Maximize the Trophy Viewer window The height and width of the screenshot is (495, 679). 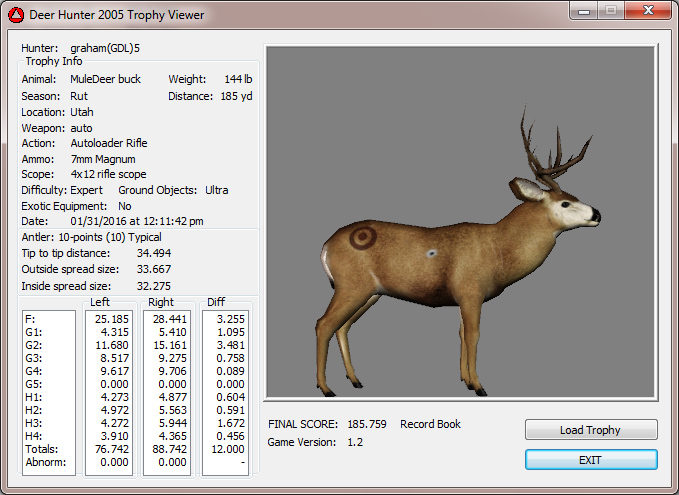pyautogui.click(x=610, y=10)
